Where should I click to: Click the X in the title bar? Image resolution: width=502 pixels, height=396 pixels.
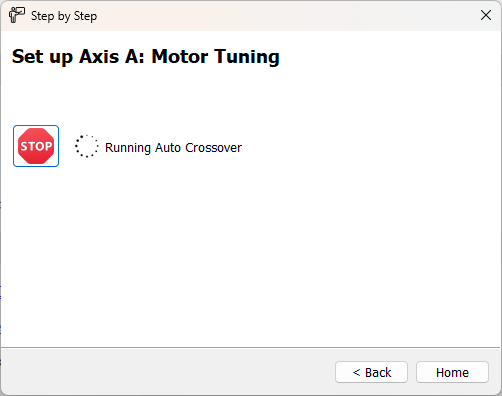pos(486,15)
